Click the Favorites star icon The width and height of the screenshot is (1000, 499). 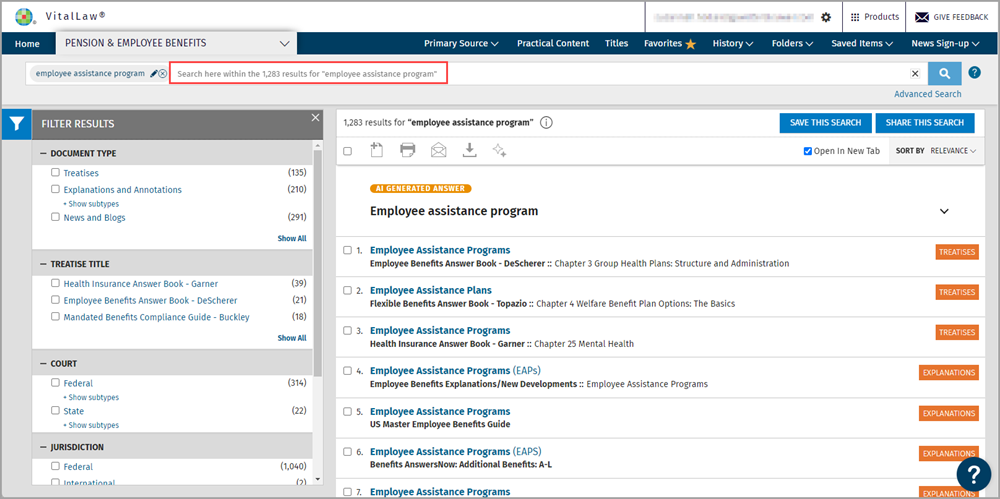(x=690, y=44)
